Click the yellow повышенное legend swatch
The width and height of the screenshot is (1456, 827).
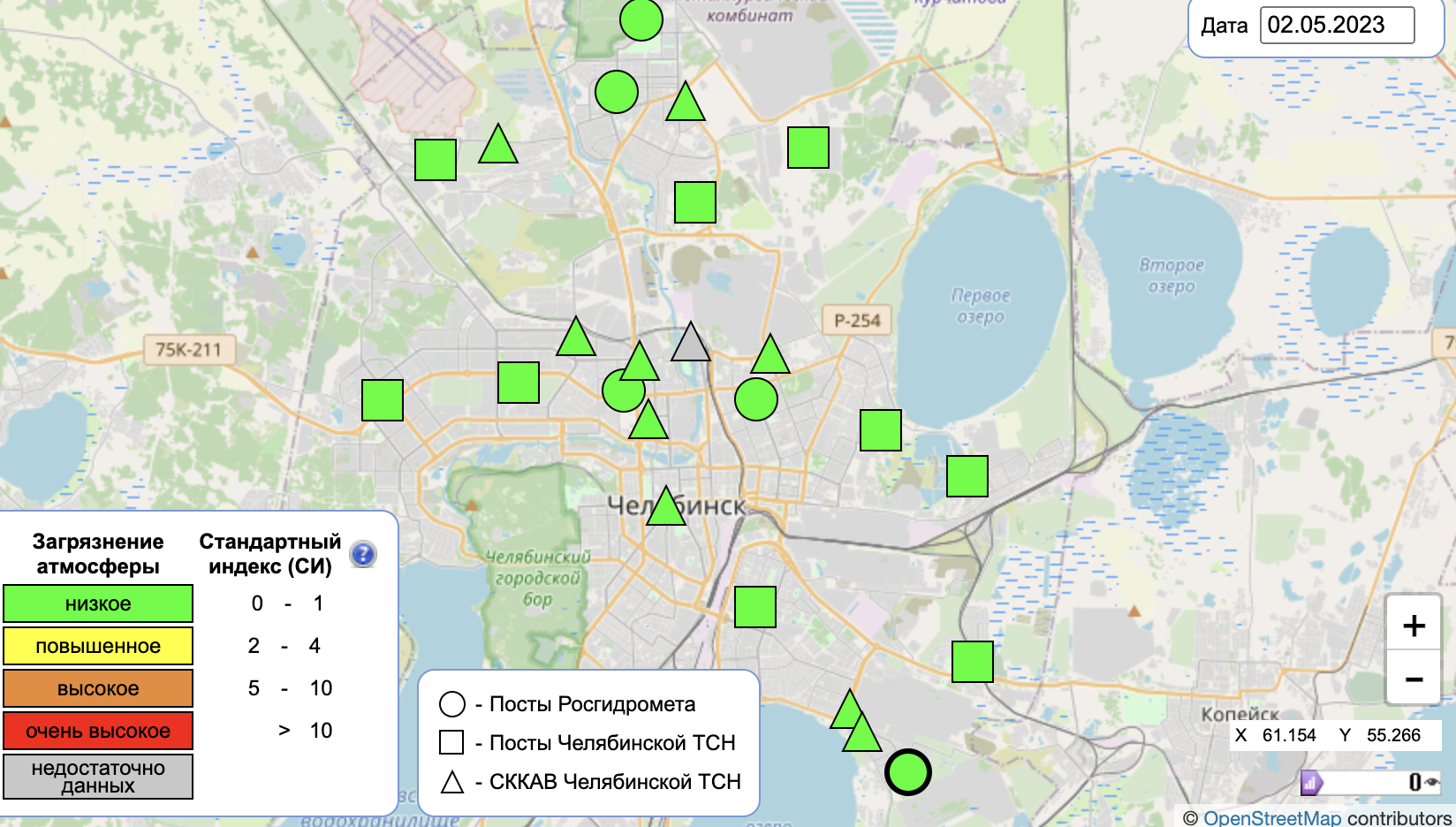(98, 646)
